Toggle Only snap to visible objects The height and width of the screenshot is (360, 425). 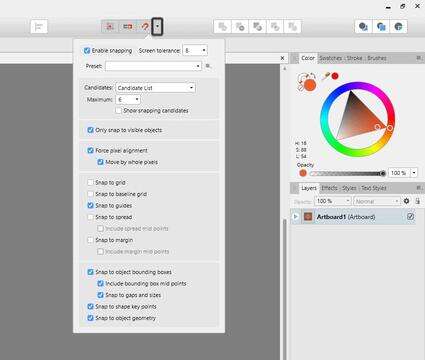click(x=90, y=130)
